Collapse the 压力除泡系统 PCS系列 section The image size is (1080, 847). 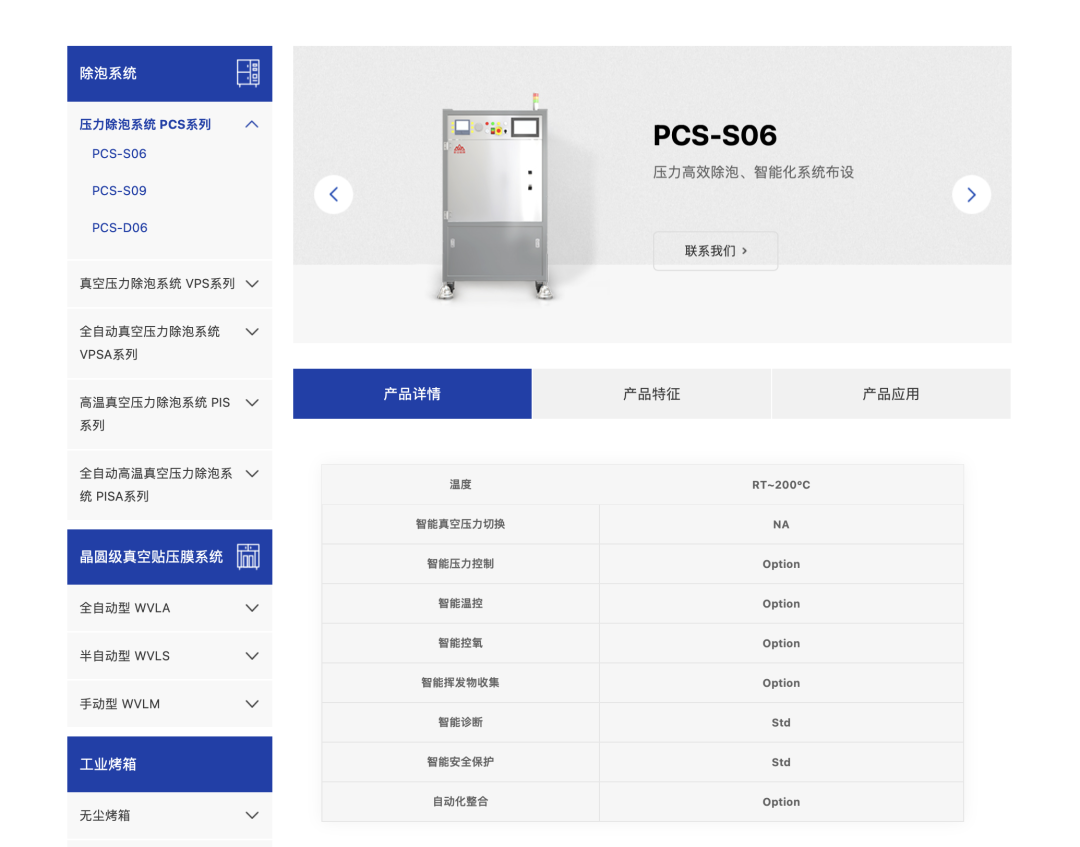252,124
